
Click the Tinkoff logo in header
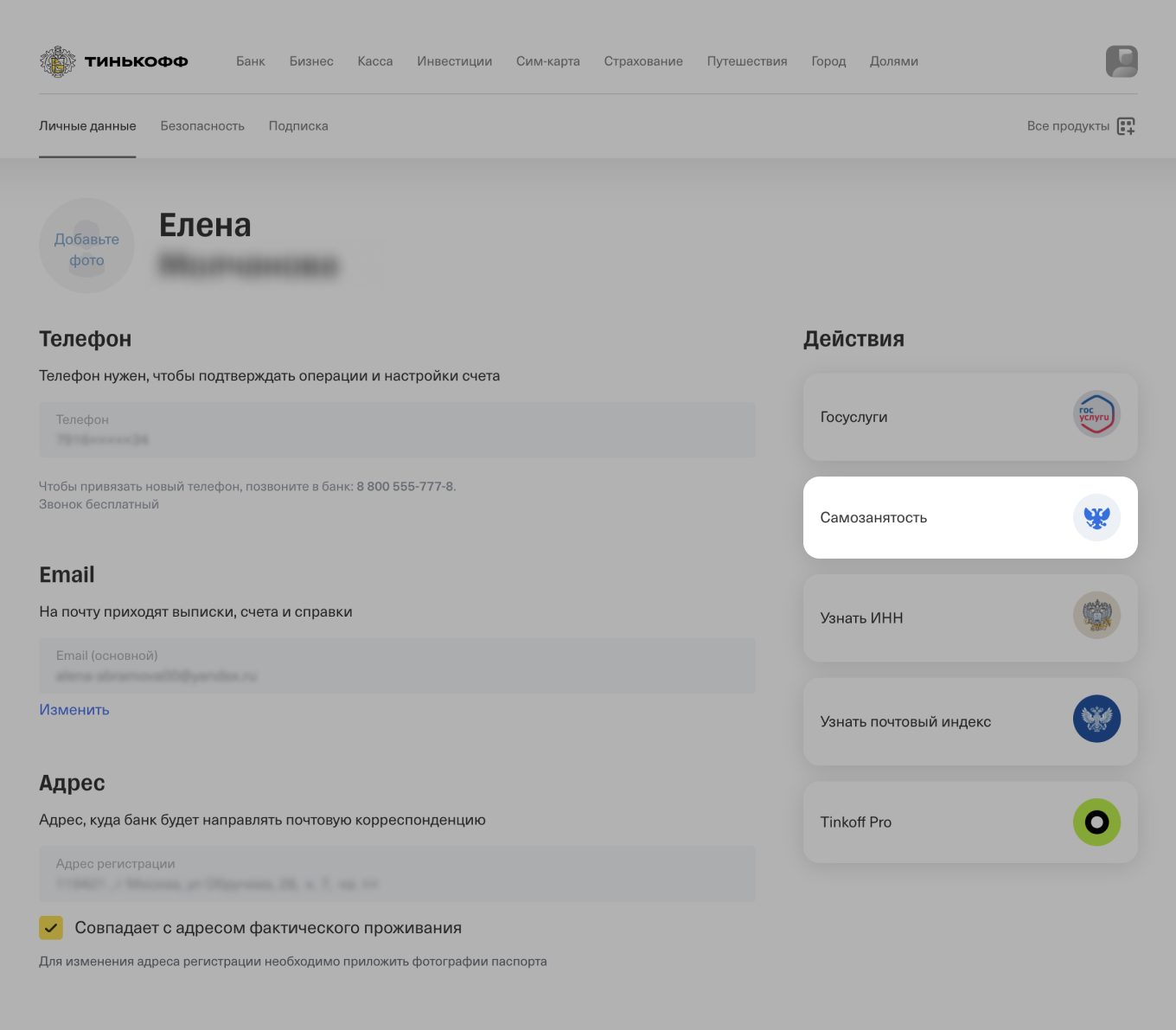(113, 61)
